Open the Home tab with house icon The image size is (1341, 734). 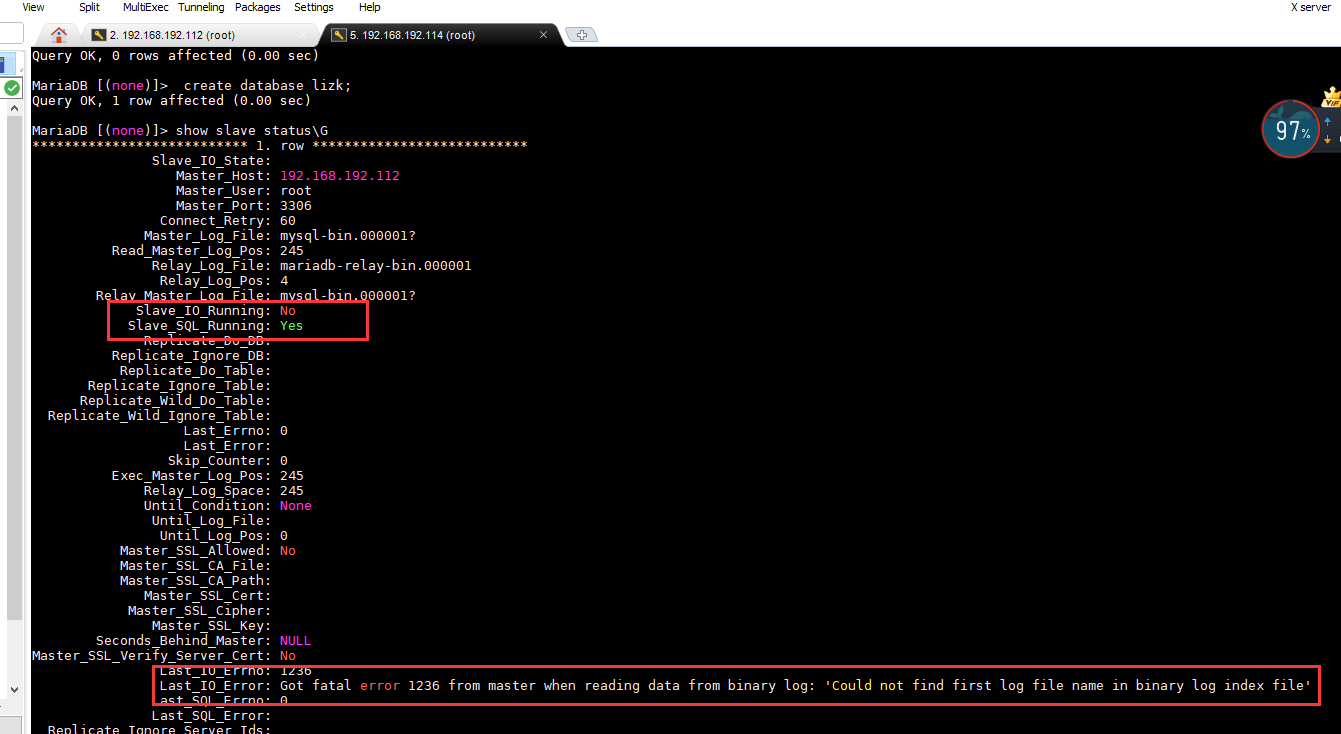click(59, 35)
